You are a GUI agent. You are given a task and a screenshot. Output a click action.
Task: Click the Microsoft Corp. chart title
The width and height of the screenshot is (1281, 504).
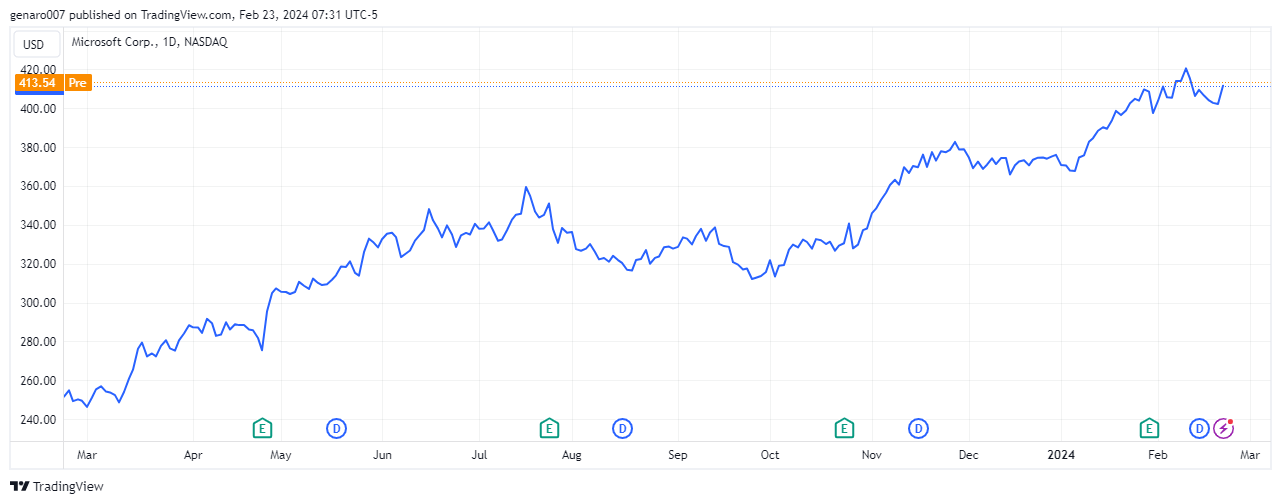pos(150,43)
